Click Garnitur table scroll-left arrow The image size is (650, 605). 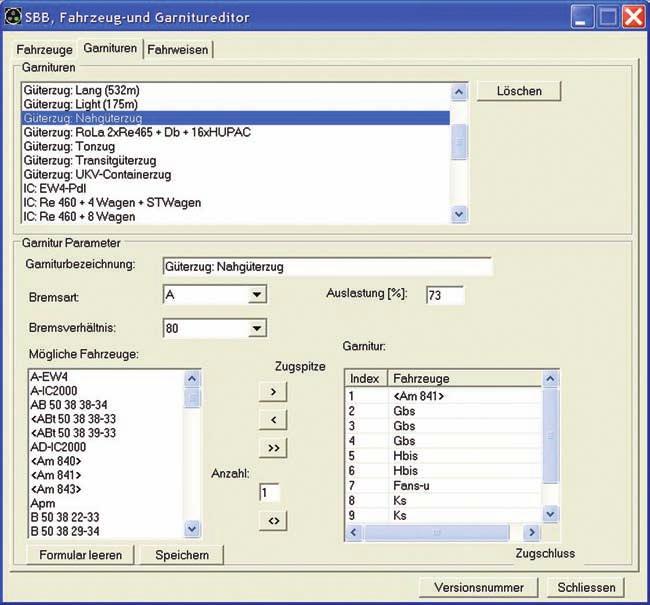coord(354,532)
